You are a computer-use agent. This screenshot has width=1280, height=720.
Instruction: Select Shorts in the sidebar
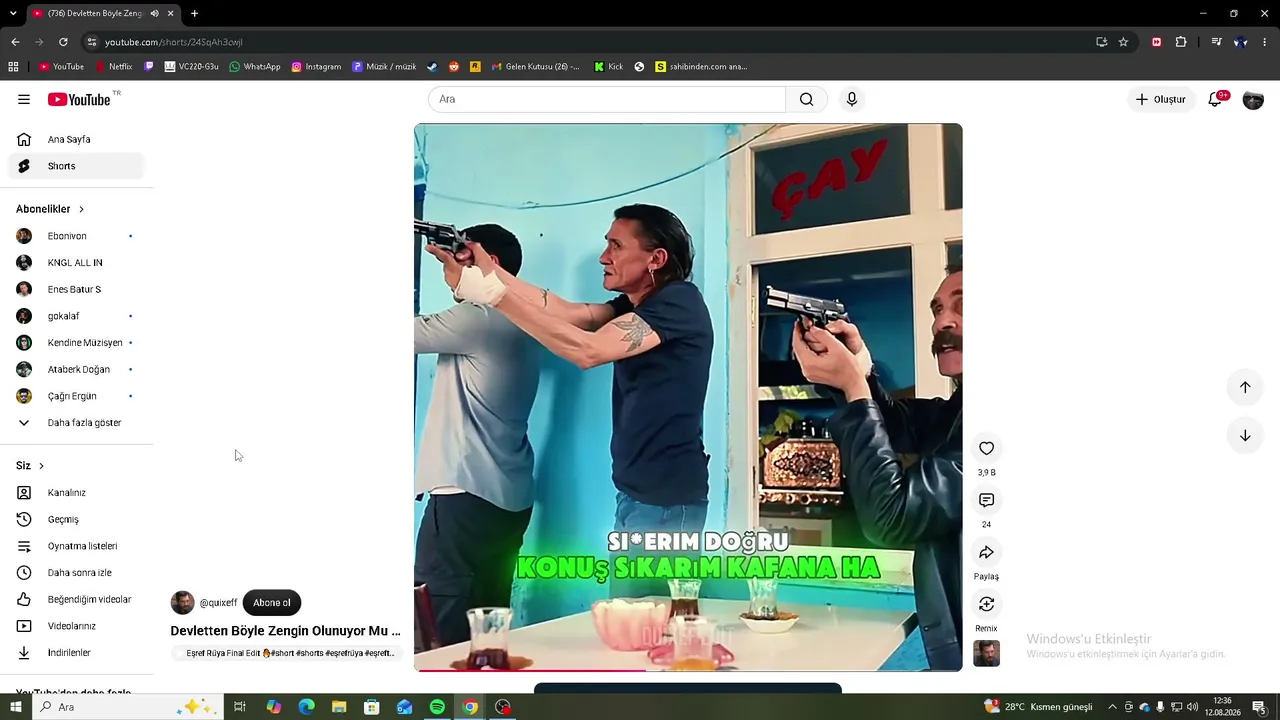[x=76, y=166]
